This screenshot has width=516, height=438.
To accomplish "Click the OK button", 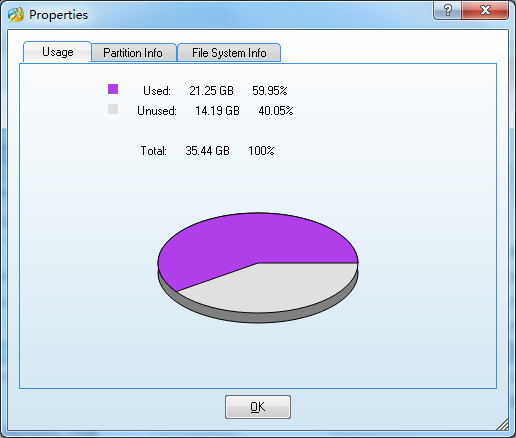I will (258, 407).
